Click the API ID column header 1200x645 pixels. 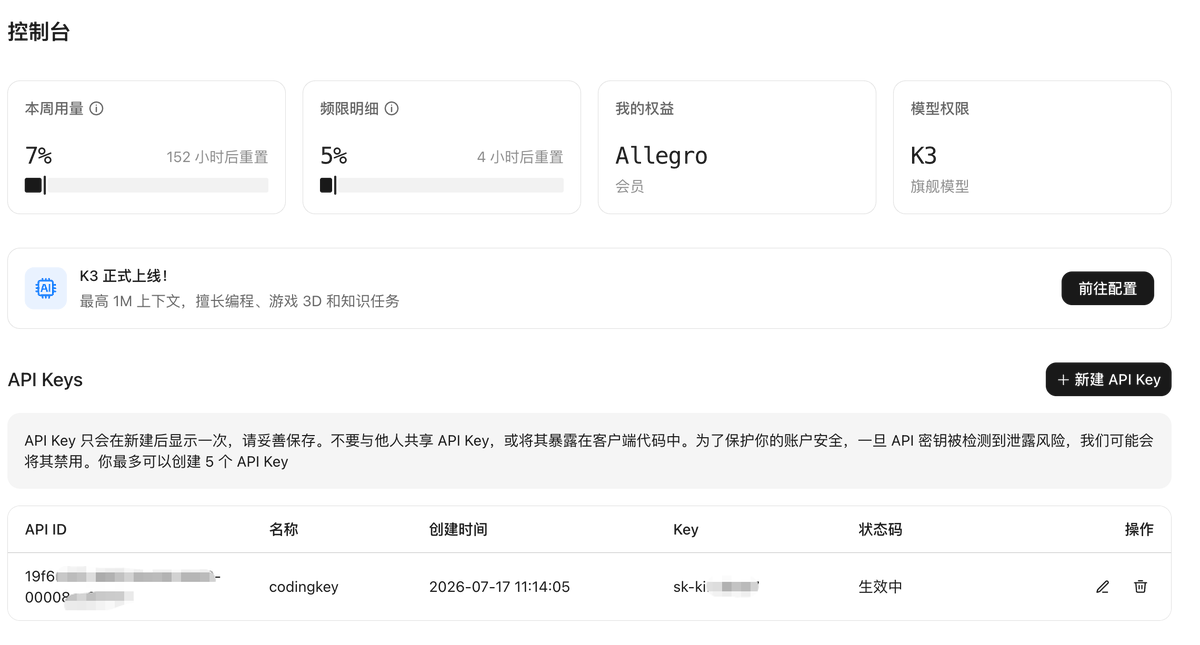coord(46,529)
